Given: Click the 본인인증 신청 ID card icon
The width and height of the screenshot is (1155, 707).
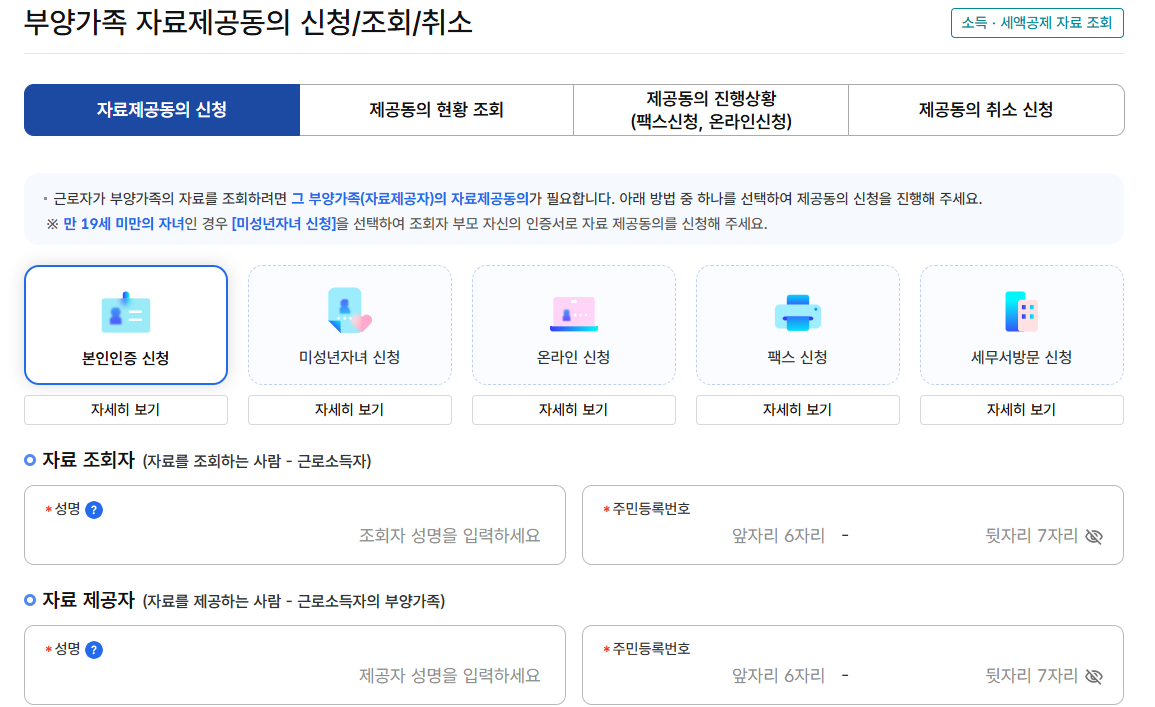Looking at the screenshot, I should click(126, 312).
